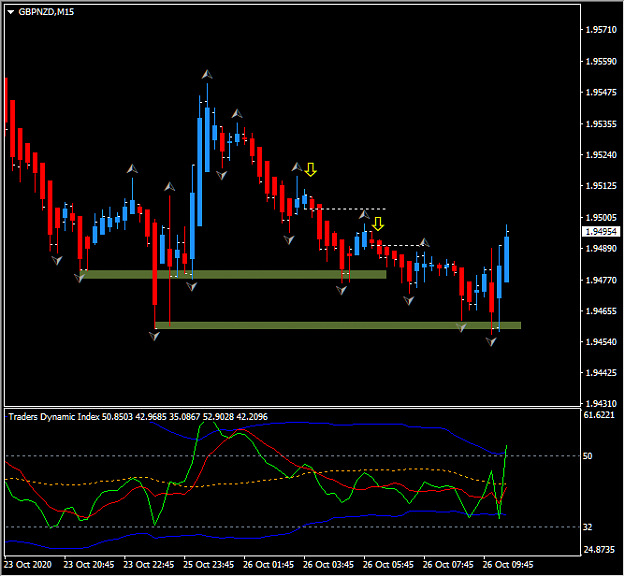Click the down fractal arrow below the lowest rectangle
Screen dimensions: 625x577
pyautogui.click(x=491, y=341)
